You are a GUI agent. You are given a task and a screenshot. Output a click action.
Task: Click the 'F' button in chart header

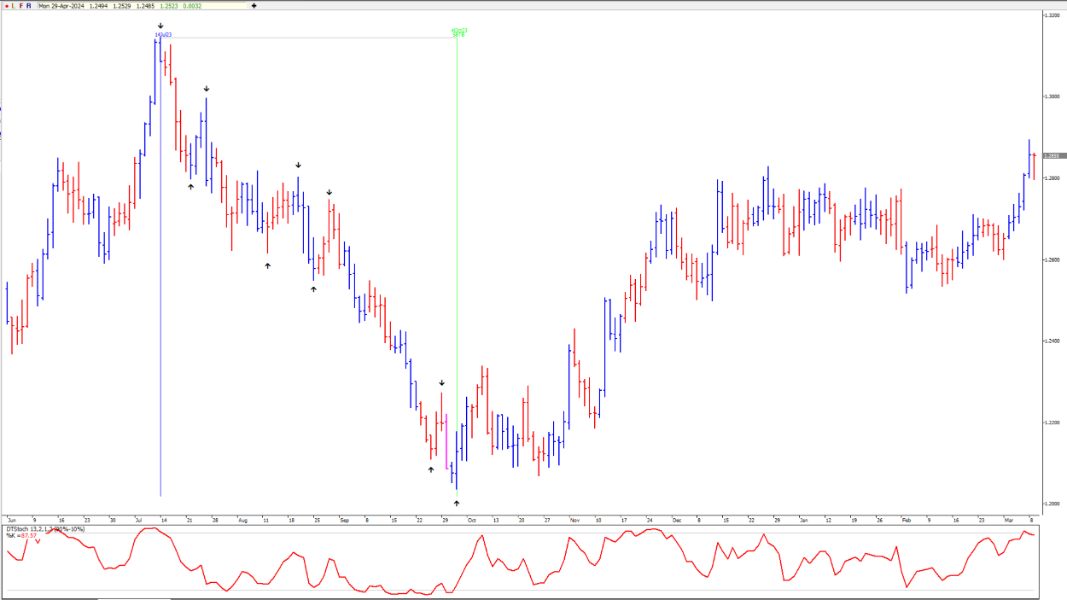click(21, 5)
